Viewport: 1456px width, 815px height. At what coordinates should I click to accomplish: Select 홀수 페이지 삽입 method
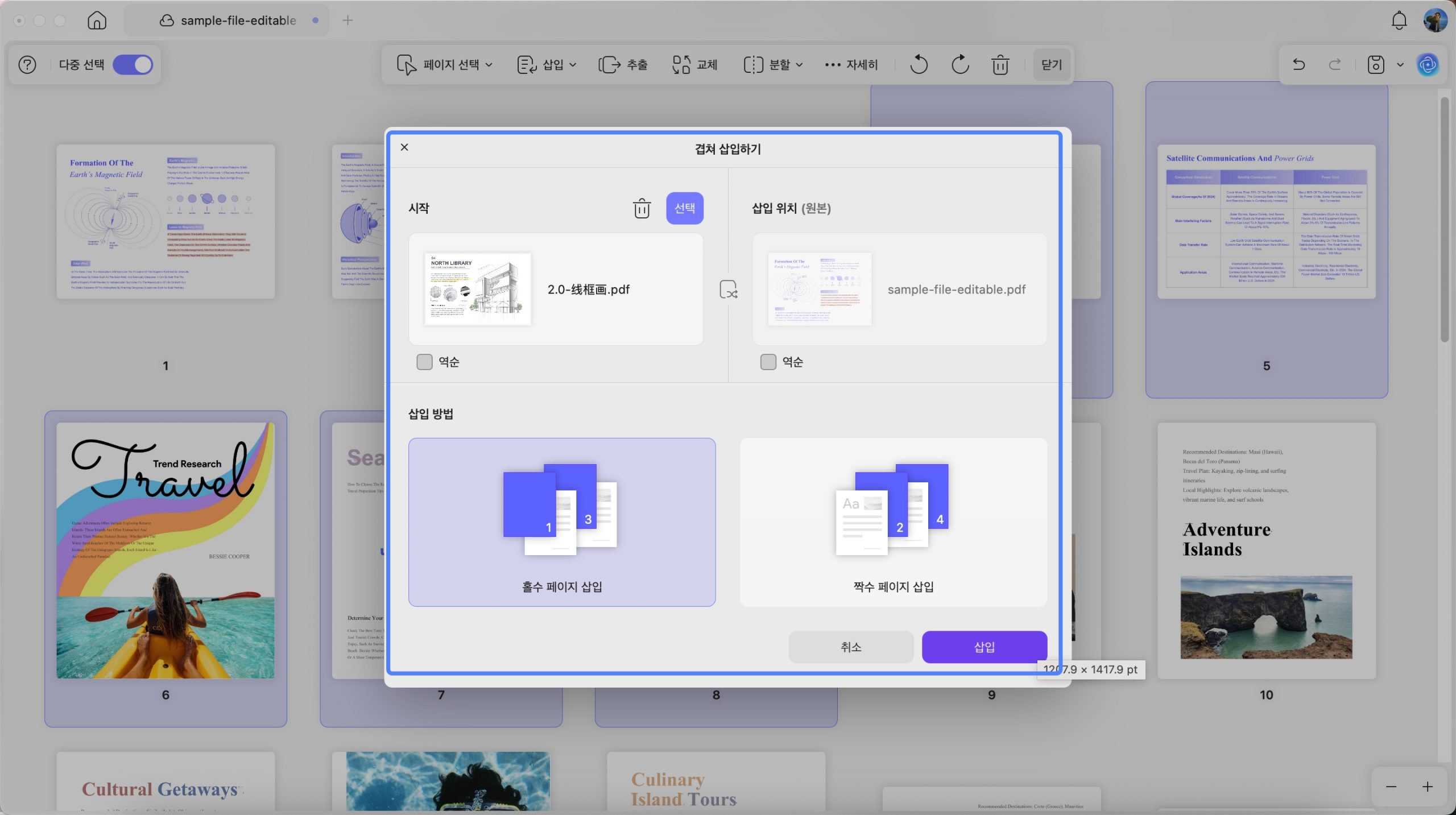[562, 522]
